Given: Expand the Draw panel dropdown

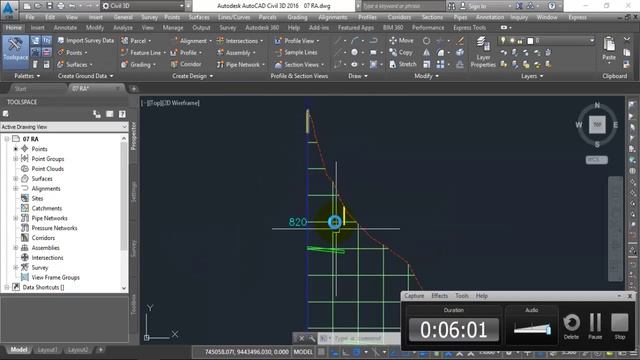Looking at the screenshot, I should (358, 76).
